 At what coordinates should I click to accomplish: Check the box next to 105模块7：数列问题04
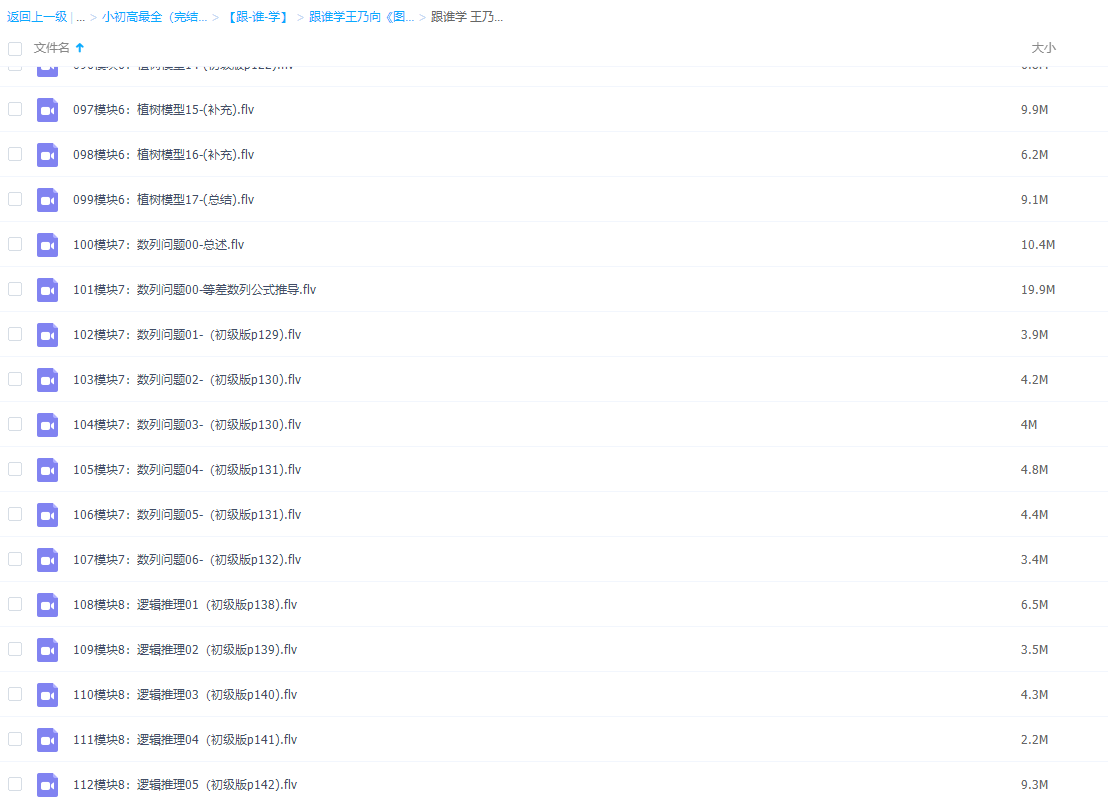click(x=14, y=469)
